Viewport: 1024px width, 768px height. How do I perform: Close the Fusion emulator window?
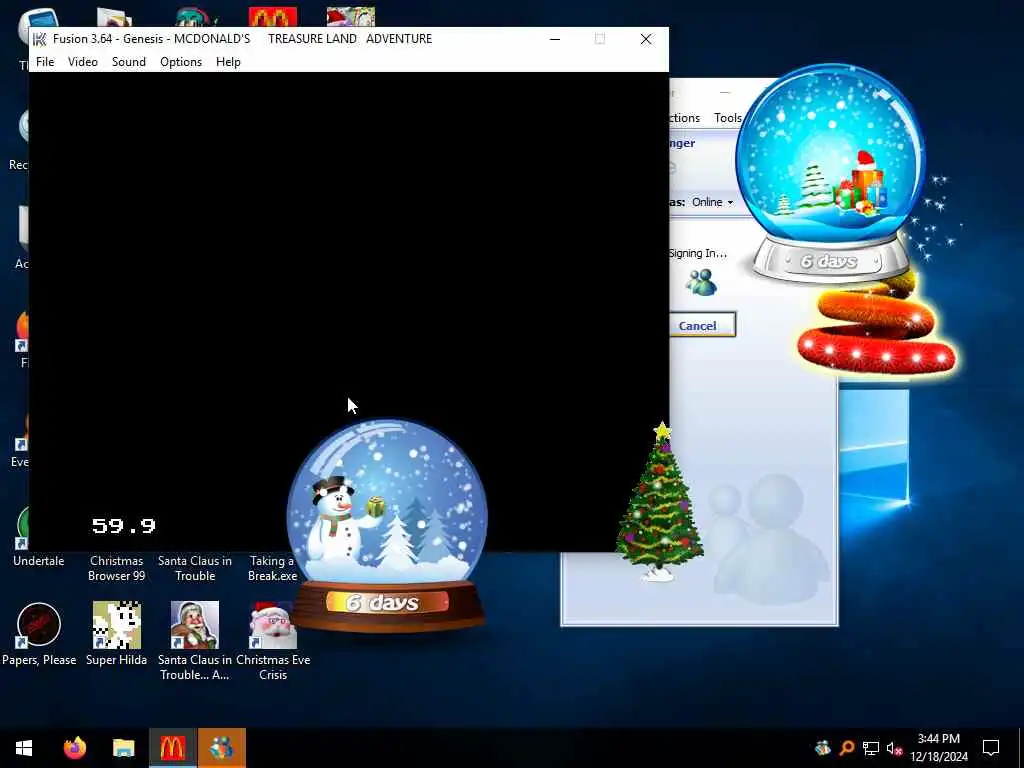click(646, 39)
